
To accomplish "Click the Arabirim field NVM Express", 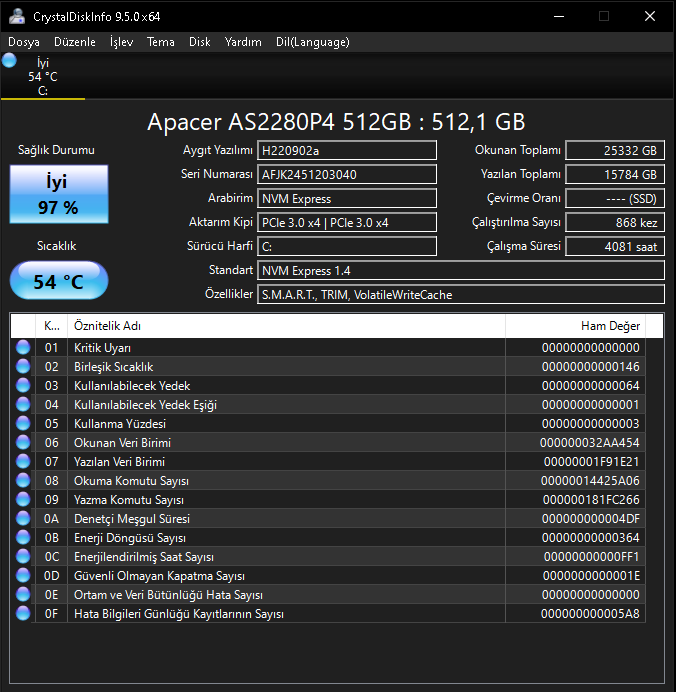I will tap(347, 198).
